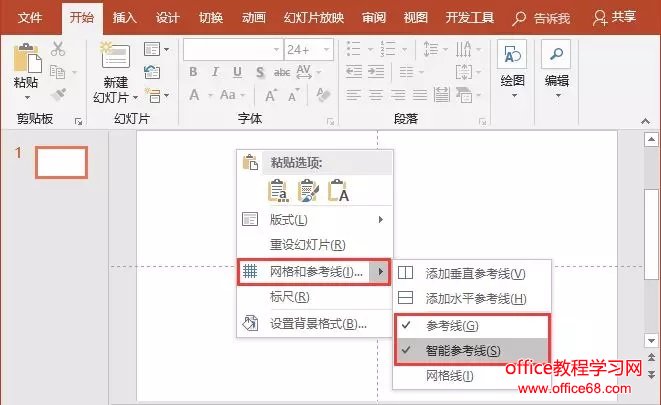The image size is (661, 405).
Task: Open the font name combo box
Action: click(233, 50)
